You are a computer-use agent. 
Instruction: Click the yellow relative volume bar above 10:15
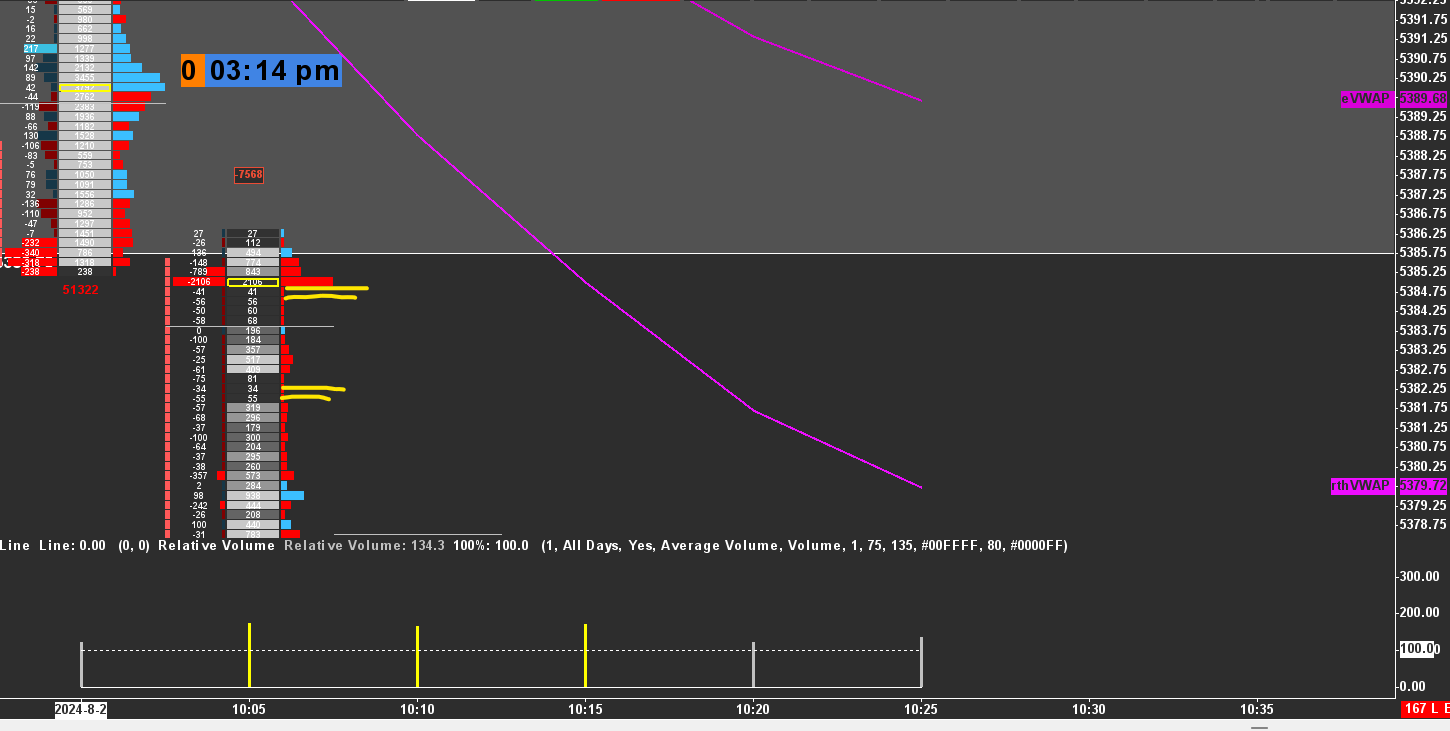[585, 655]
